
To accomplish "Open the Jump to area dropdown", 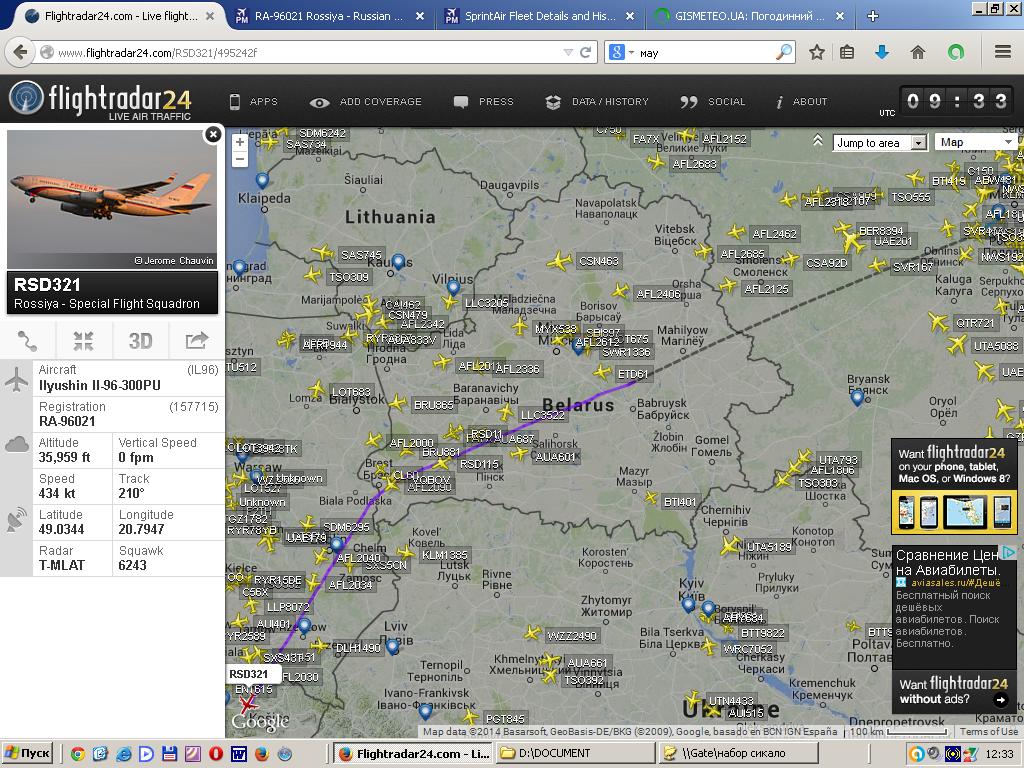I will 880,143.
